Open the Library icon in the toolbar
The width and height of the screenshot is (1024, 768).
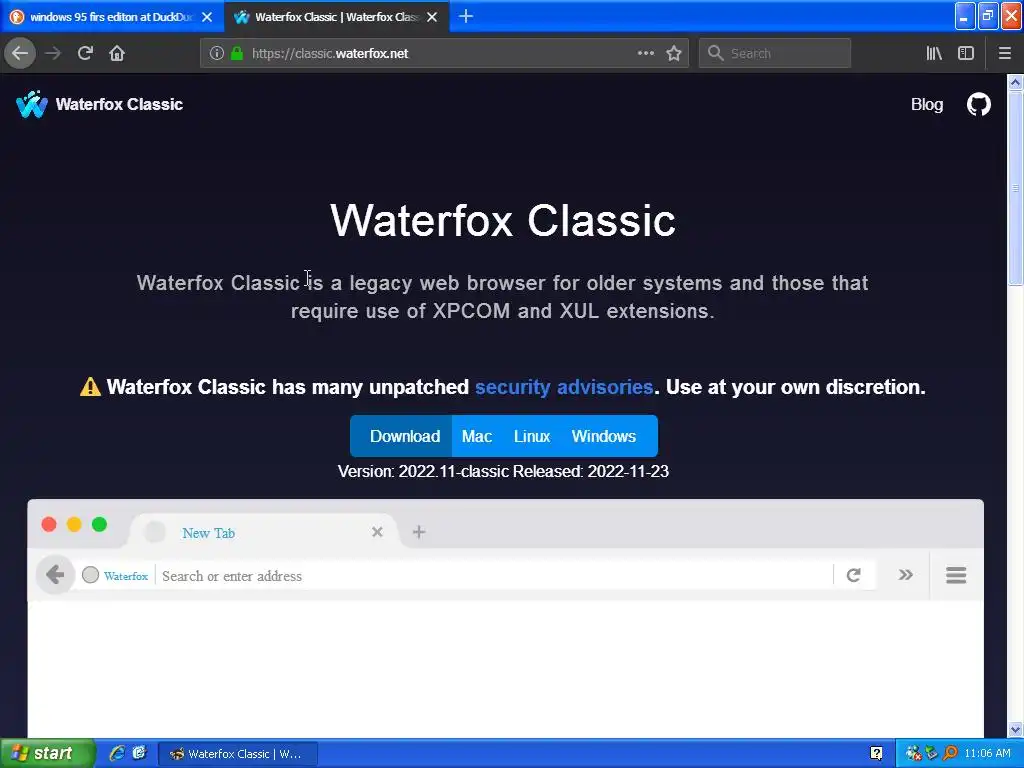pos(934,53)
